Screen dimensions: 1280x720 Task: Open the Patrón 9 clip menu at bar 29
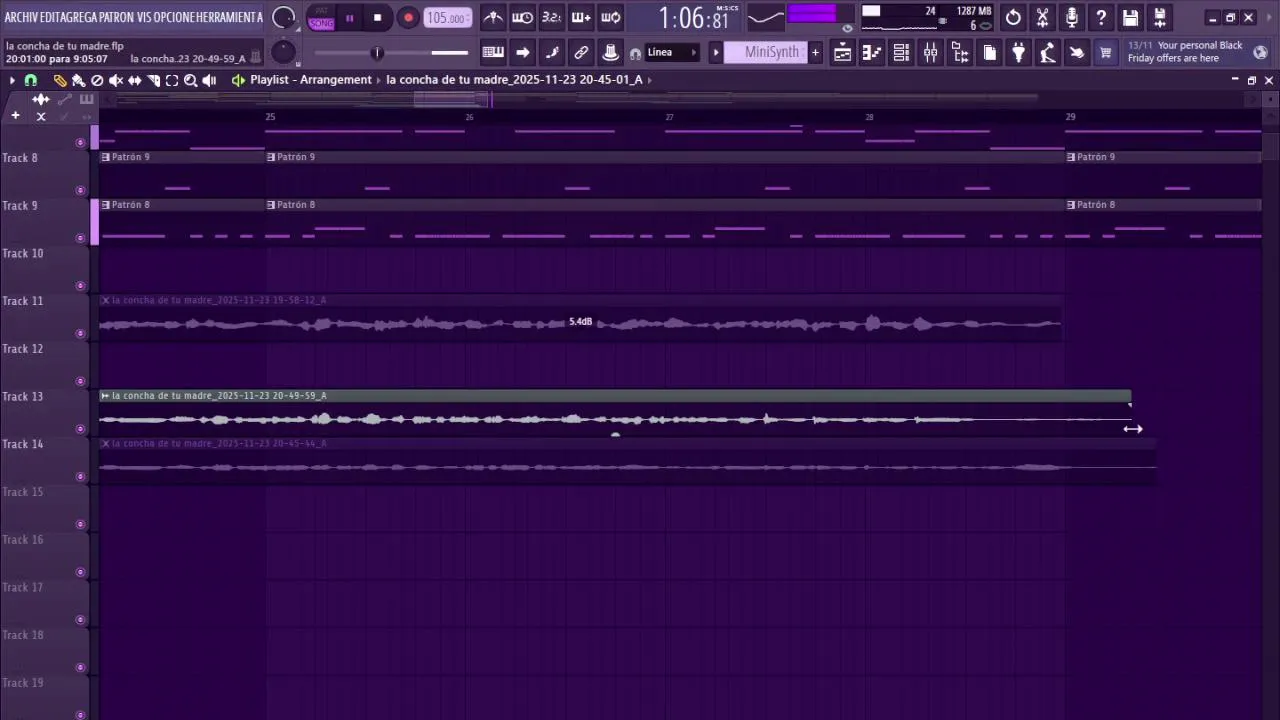coord(1071,157)
